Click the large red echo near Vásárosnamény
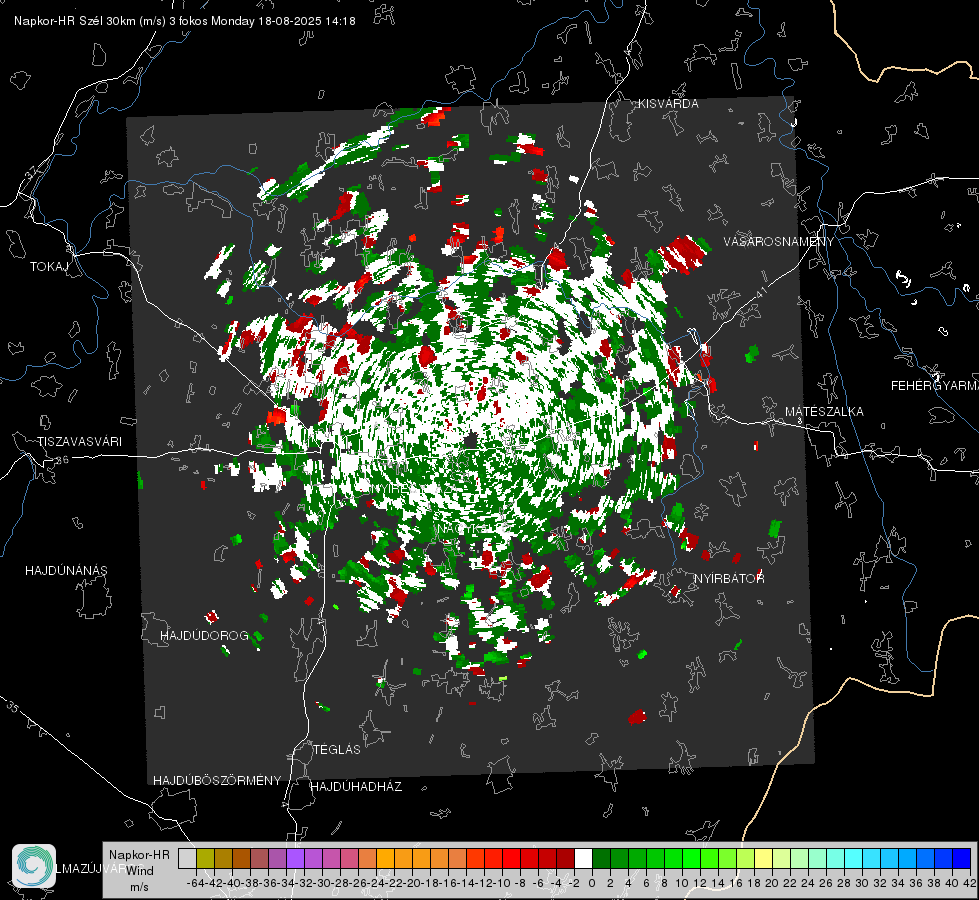Screen dimensions: 979x900 click(x=682, y=253)
